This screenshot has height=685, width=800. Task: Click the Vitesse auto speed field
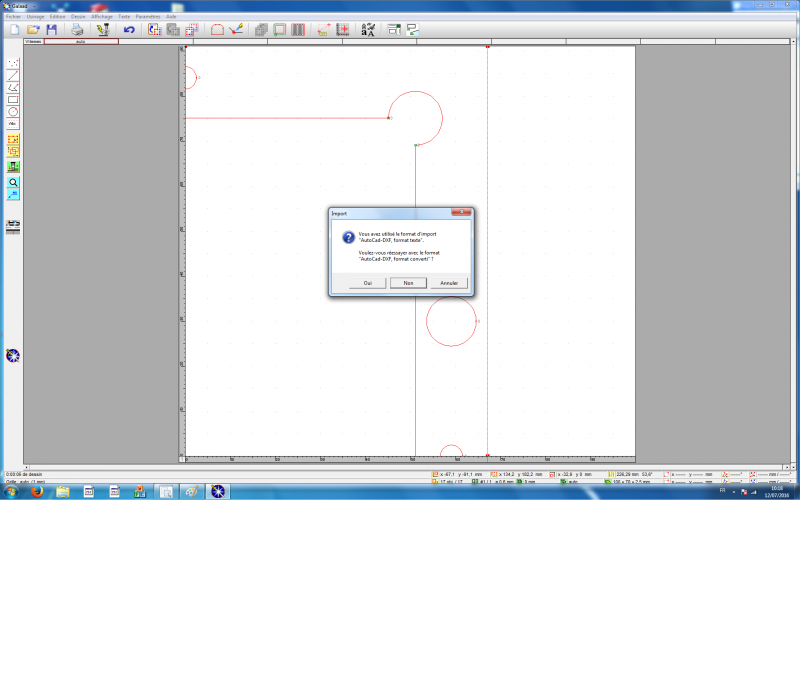(81, 42)
